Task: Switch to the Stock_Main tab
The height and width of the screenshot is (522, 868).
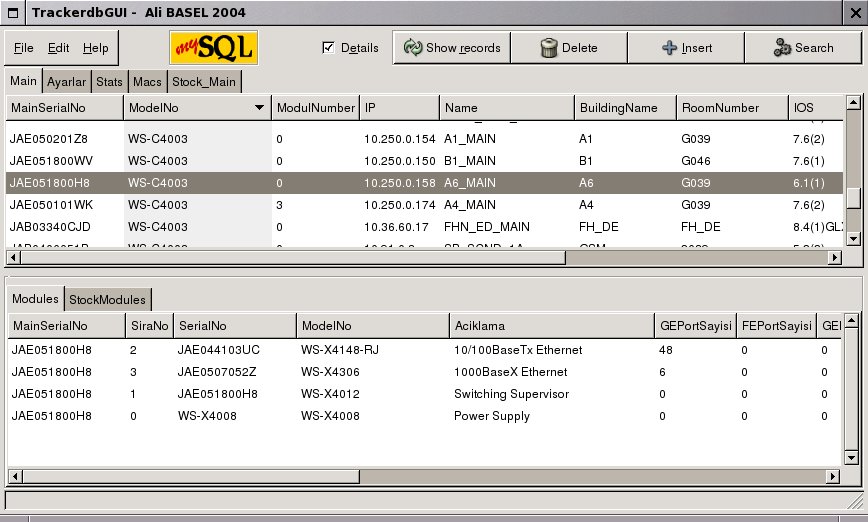Action: [x=204, y=82]
